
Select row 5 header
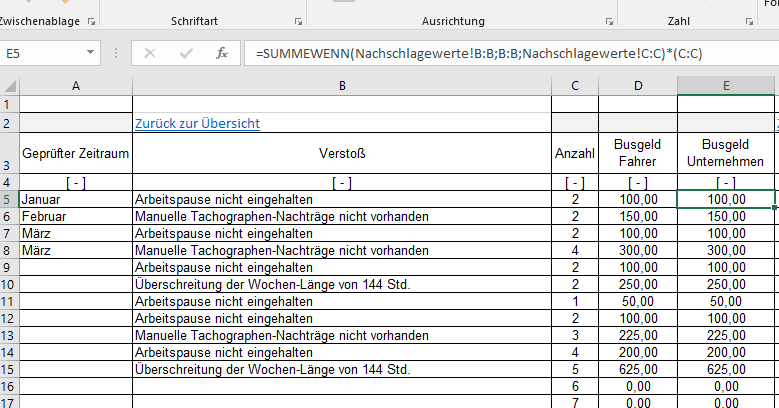pos(9,199)
